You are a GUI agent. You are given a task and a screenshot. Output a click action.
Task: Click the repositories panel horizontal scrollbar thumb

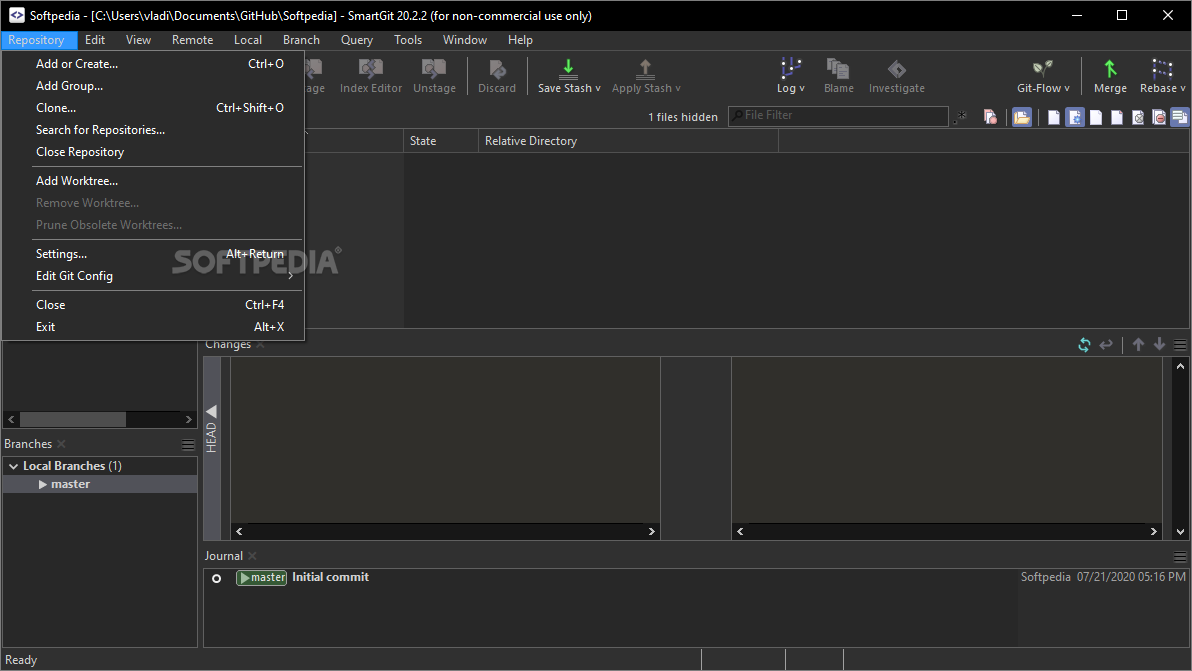click(73, 419)
